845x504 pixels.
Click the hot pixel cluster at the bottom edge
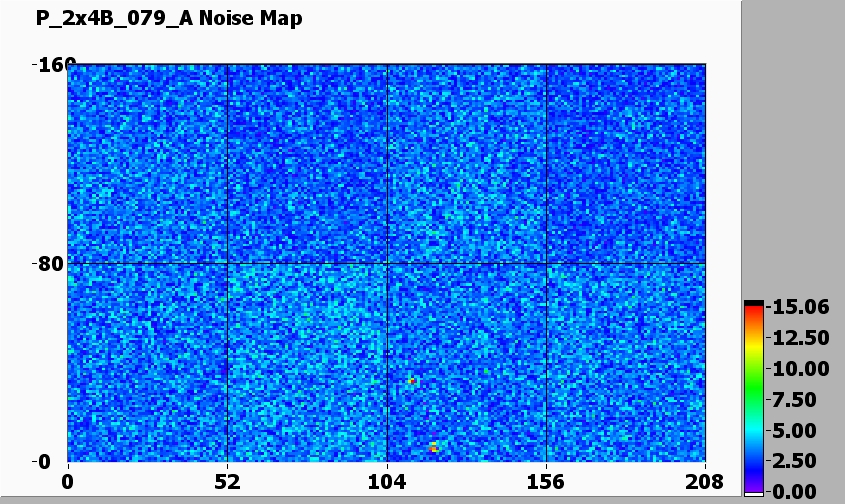click(434, 448)
